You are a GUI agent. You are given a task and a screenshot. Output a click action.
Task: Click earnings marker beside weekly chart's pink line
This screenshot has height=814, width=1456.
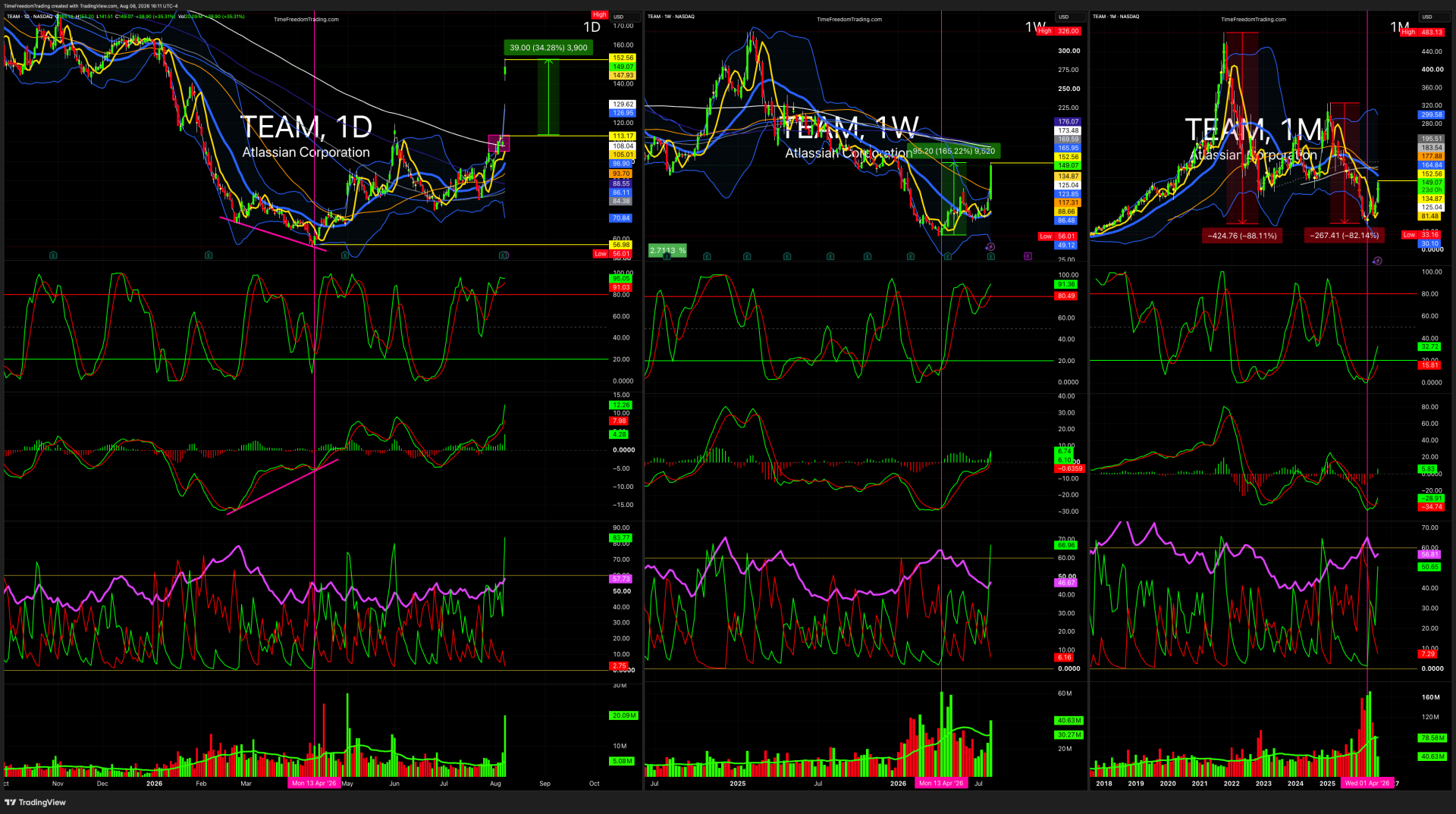point(948,256)
